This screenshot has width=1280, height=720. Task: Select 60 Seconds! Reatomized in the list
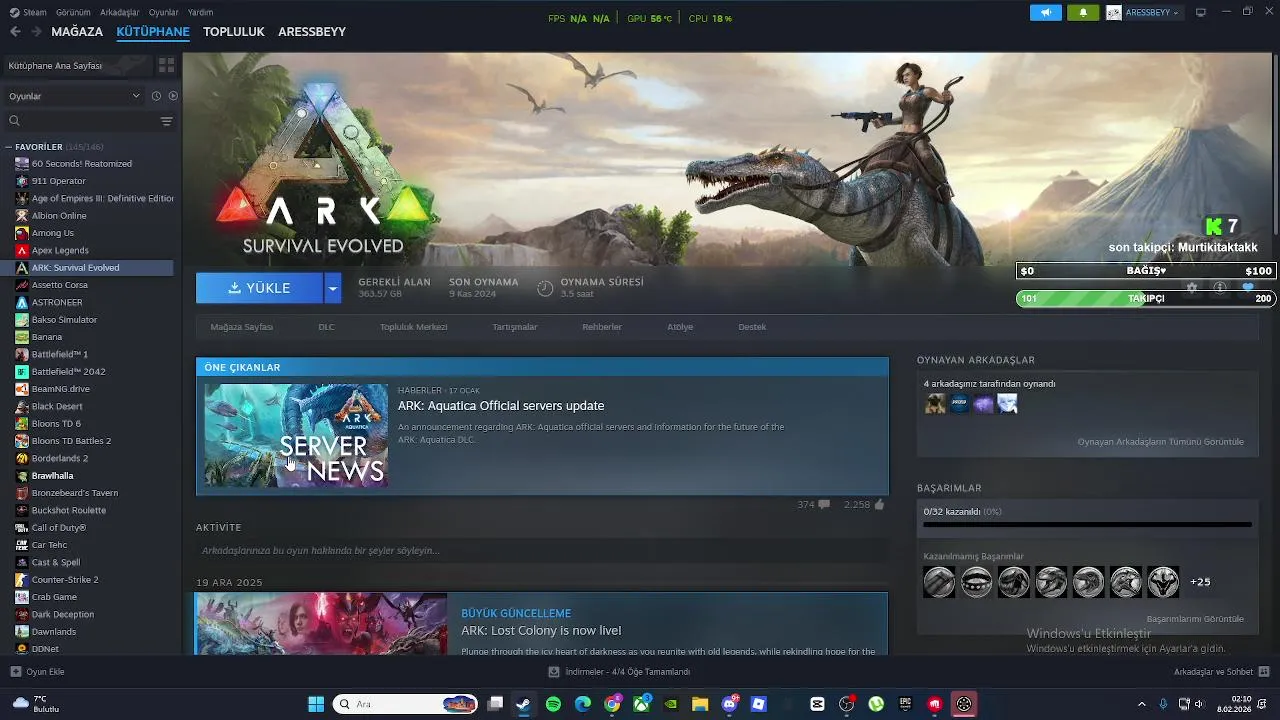click(81, 163)
